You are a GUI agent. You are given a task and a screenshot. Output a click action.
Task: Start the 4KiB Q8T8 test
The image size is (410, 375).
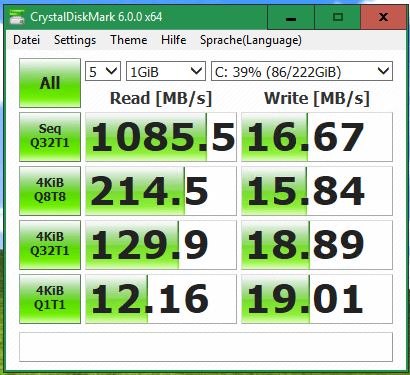[50, 191]
